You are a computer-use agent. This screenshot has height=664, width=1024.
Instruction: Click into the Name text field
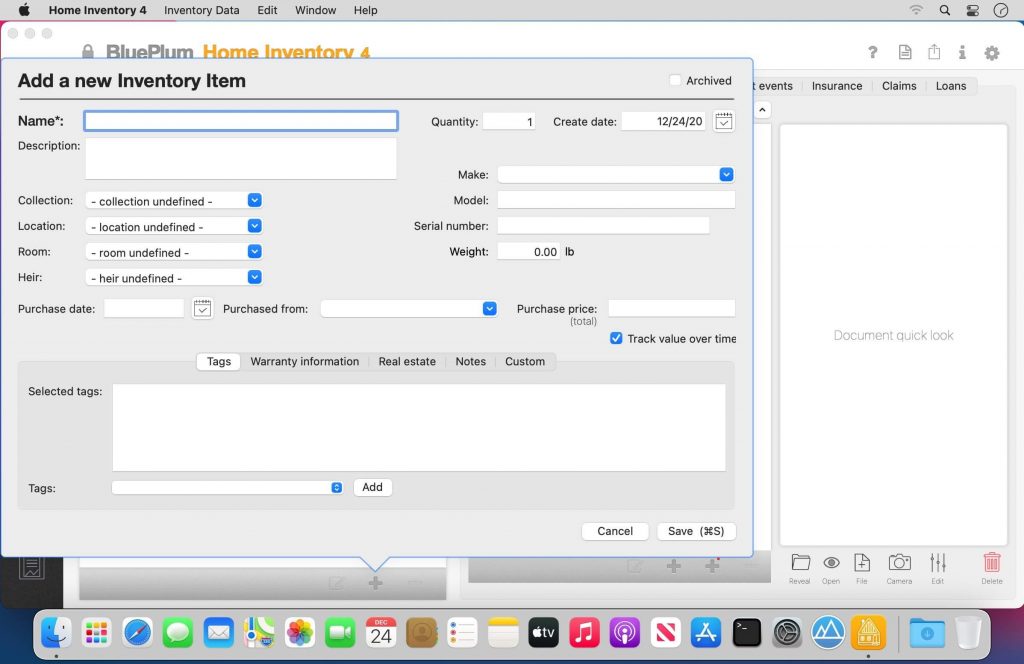[x=241, y=121]
